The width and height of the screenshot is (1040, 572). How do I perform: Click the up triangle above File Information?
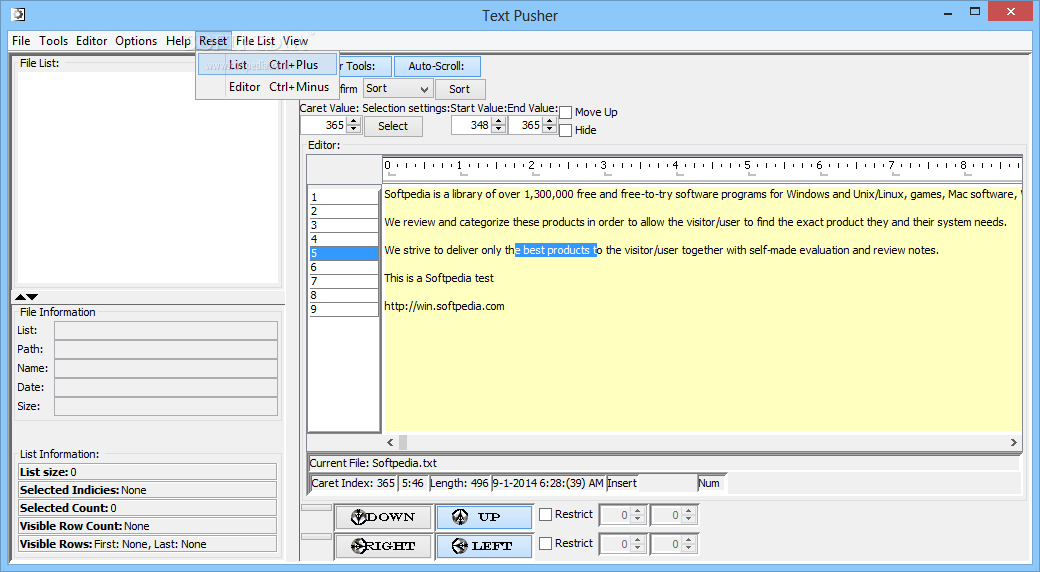(21, 297)
